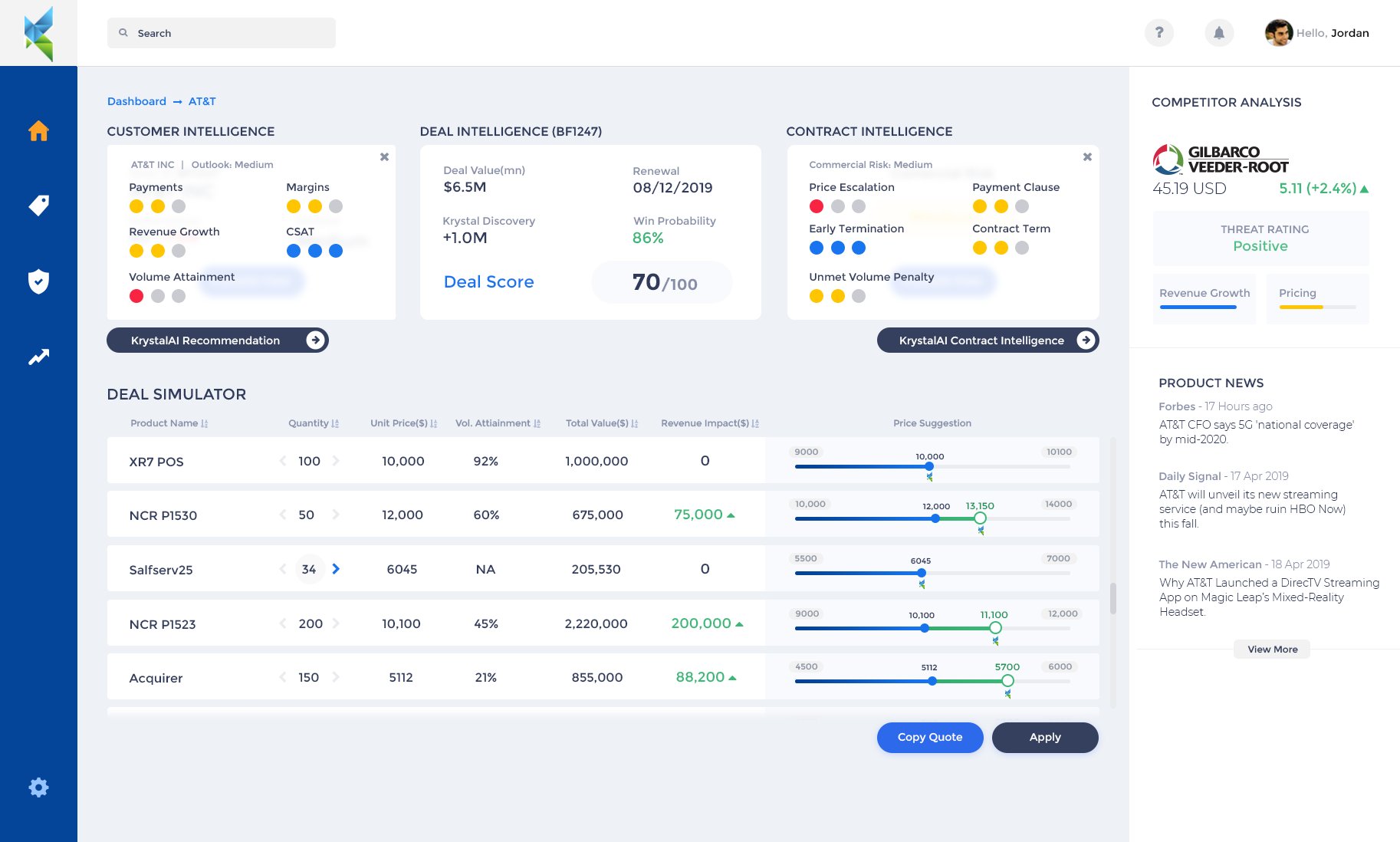Image resolution: width=1400 pixels, height=842 pixels.
Task: Click Win Probability 86% value
Action: (x=648, y=238)
